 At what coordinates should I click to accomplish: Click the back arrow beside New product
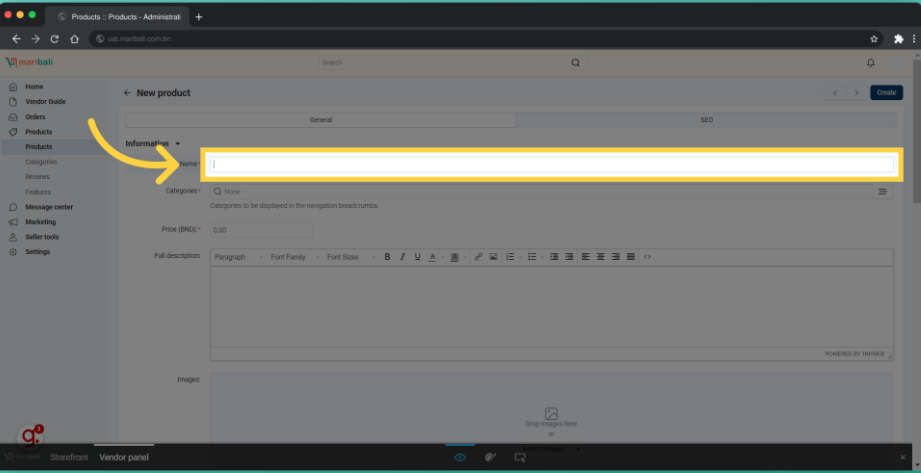pos(127,93)
